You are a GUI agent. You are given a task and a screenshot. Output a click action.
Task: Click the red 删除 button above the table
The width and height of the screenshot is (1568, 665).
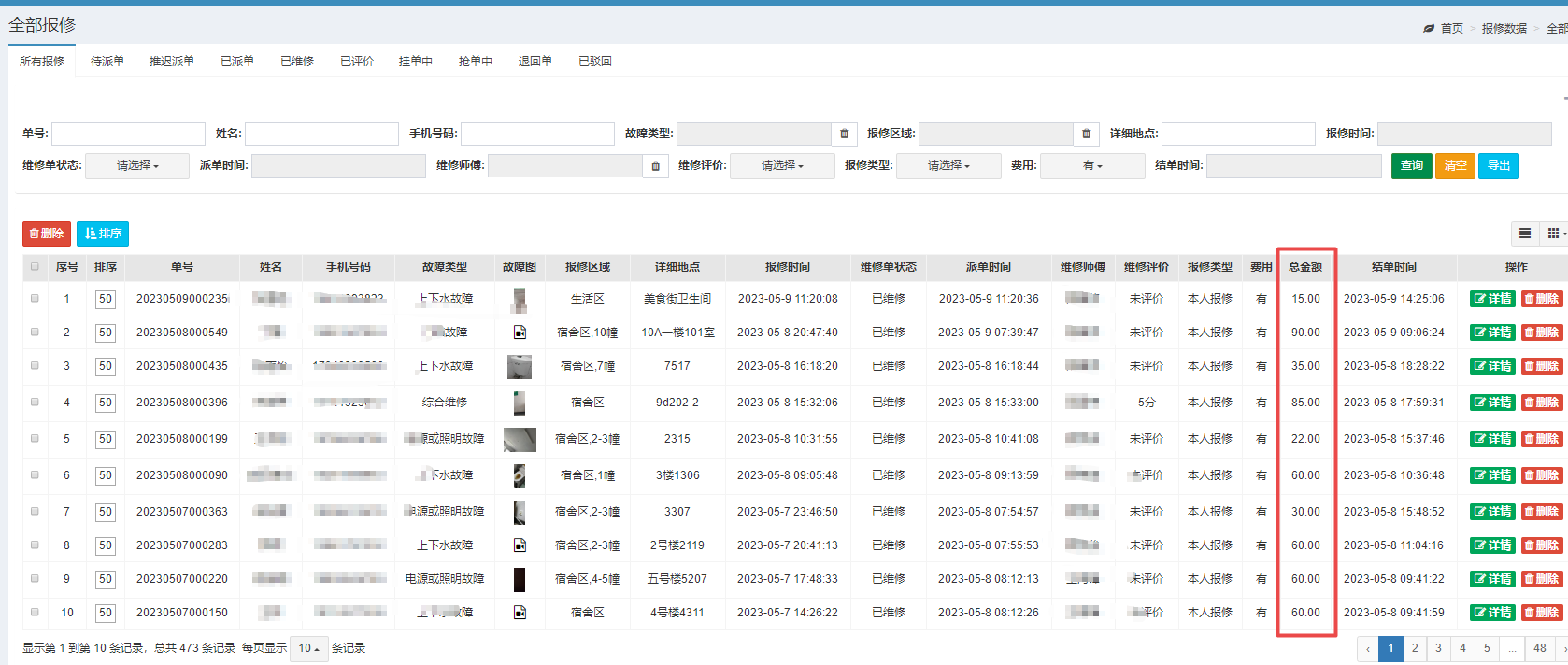tap(47, 233)
